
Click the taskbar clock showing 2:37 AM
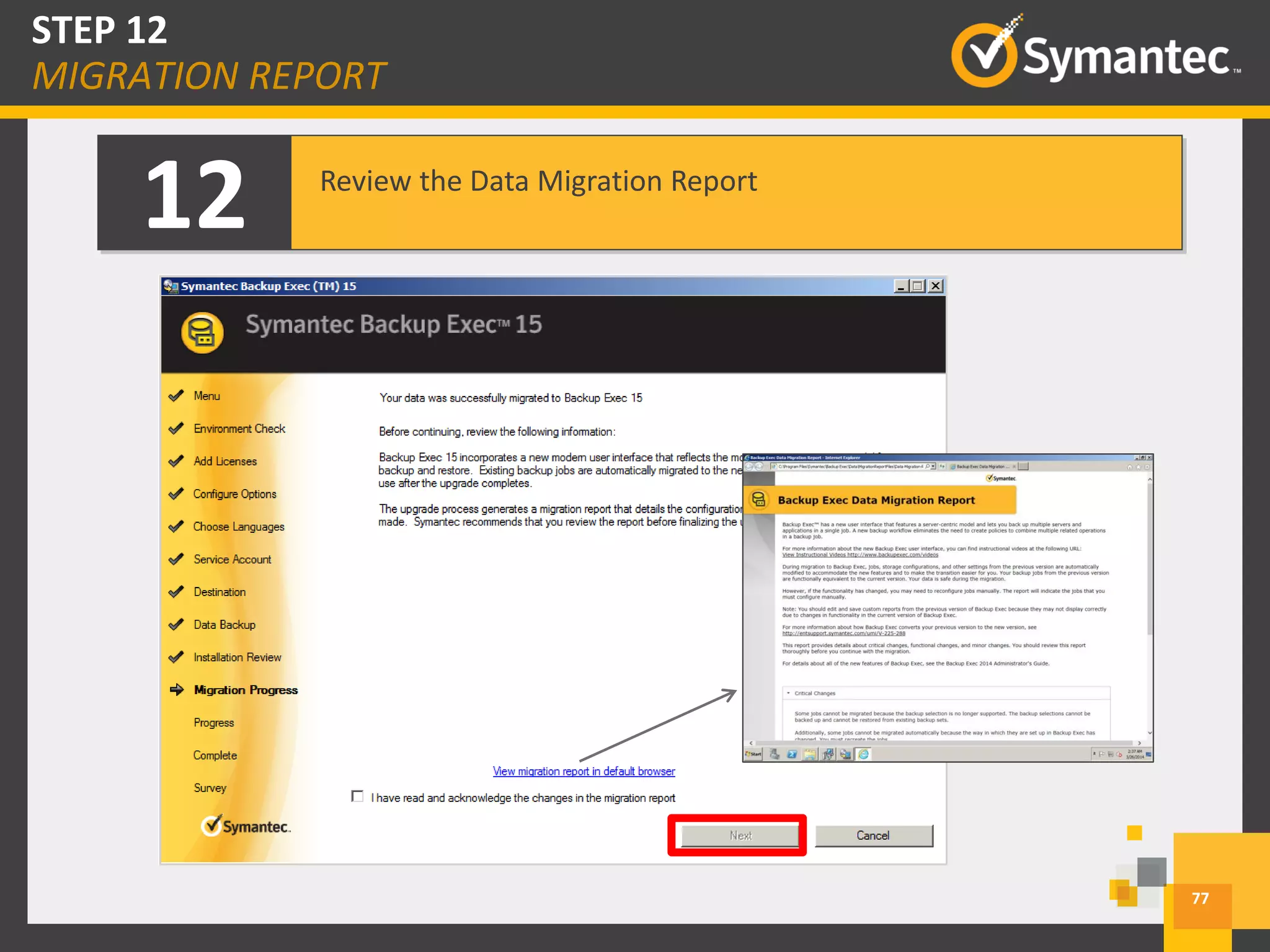1135,754
